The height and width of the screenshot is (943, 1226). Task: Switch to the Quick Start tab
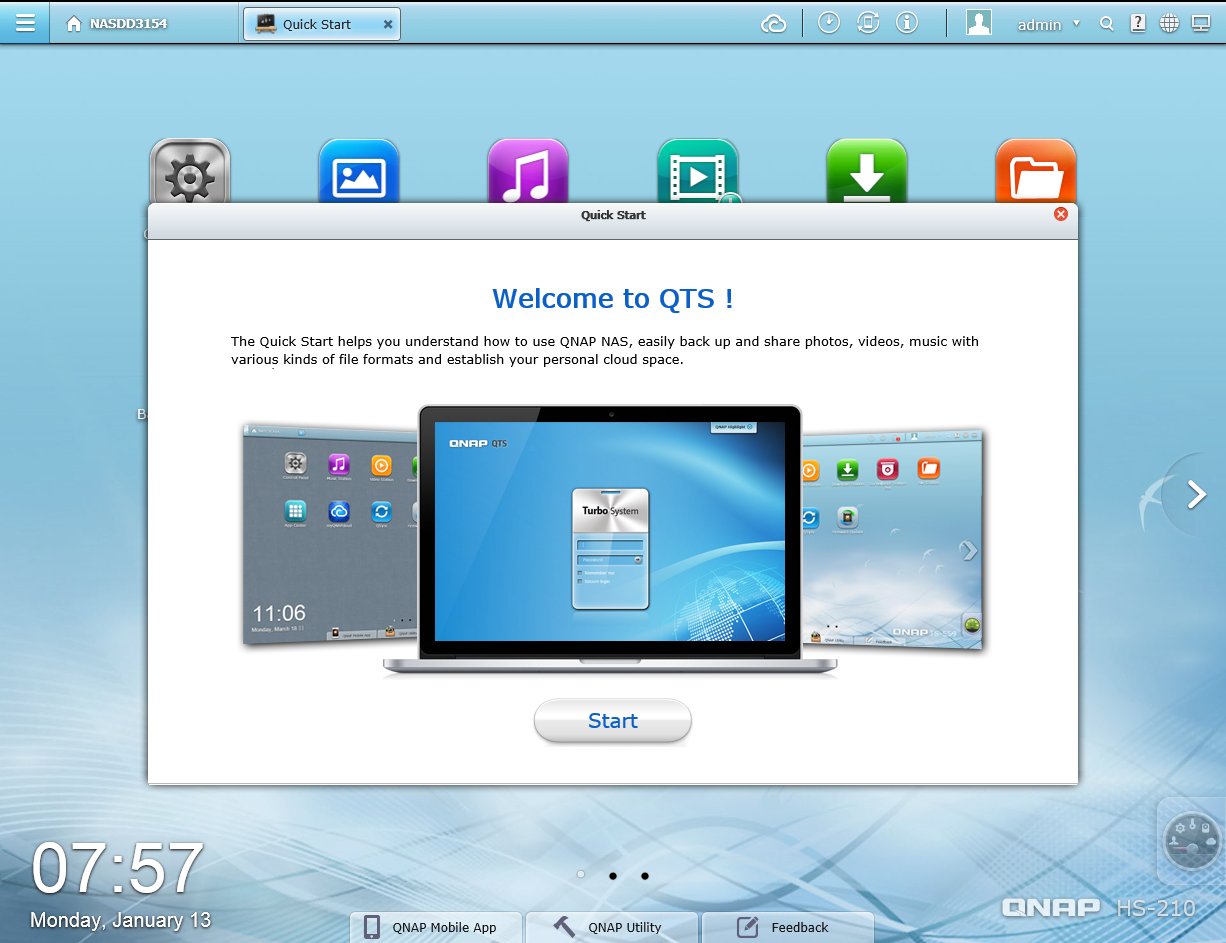point(314,24)
